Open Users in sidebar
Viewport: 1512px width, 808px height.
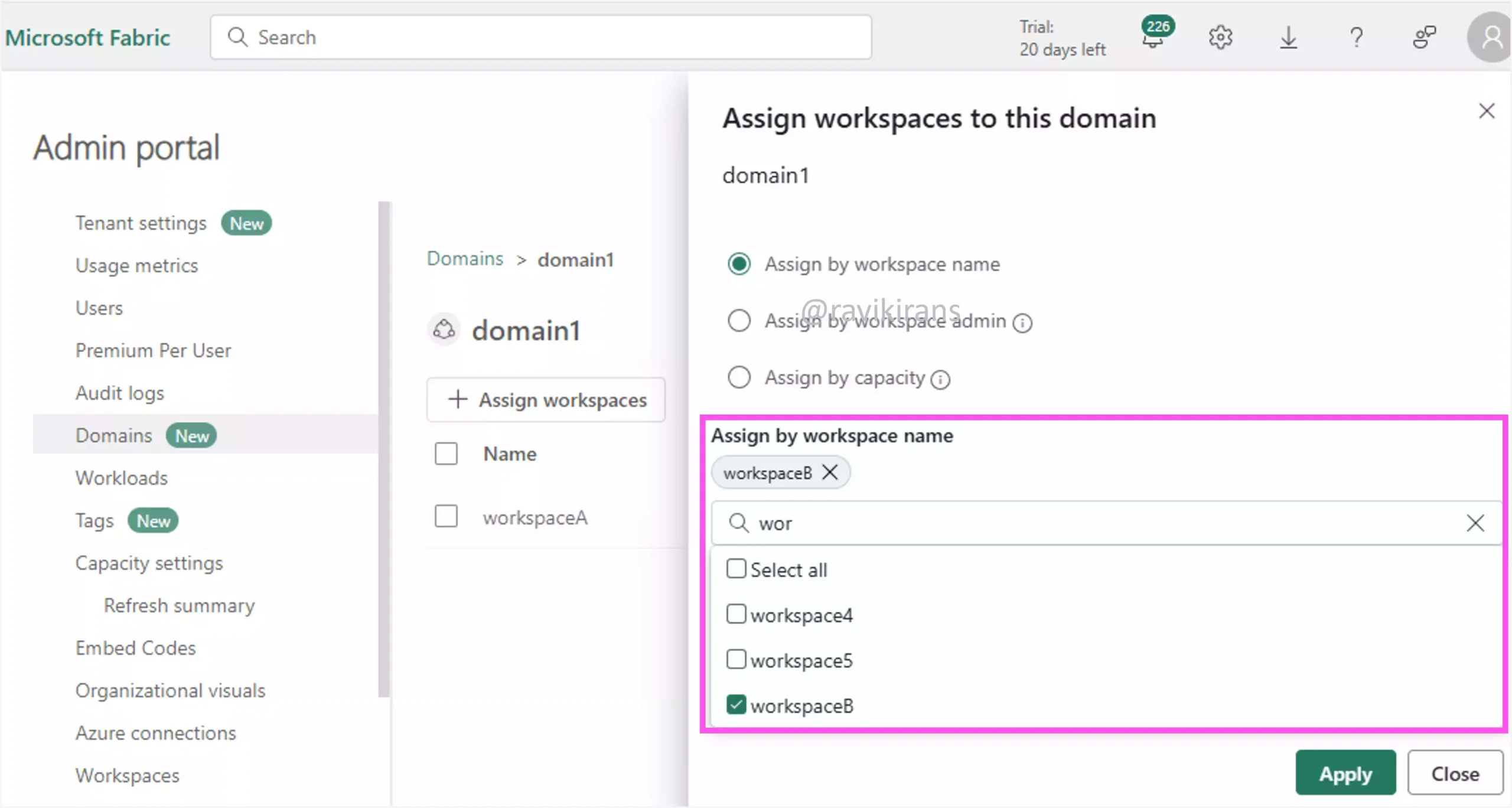click(99, 308)
